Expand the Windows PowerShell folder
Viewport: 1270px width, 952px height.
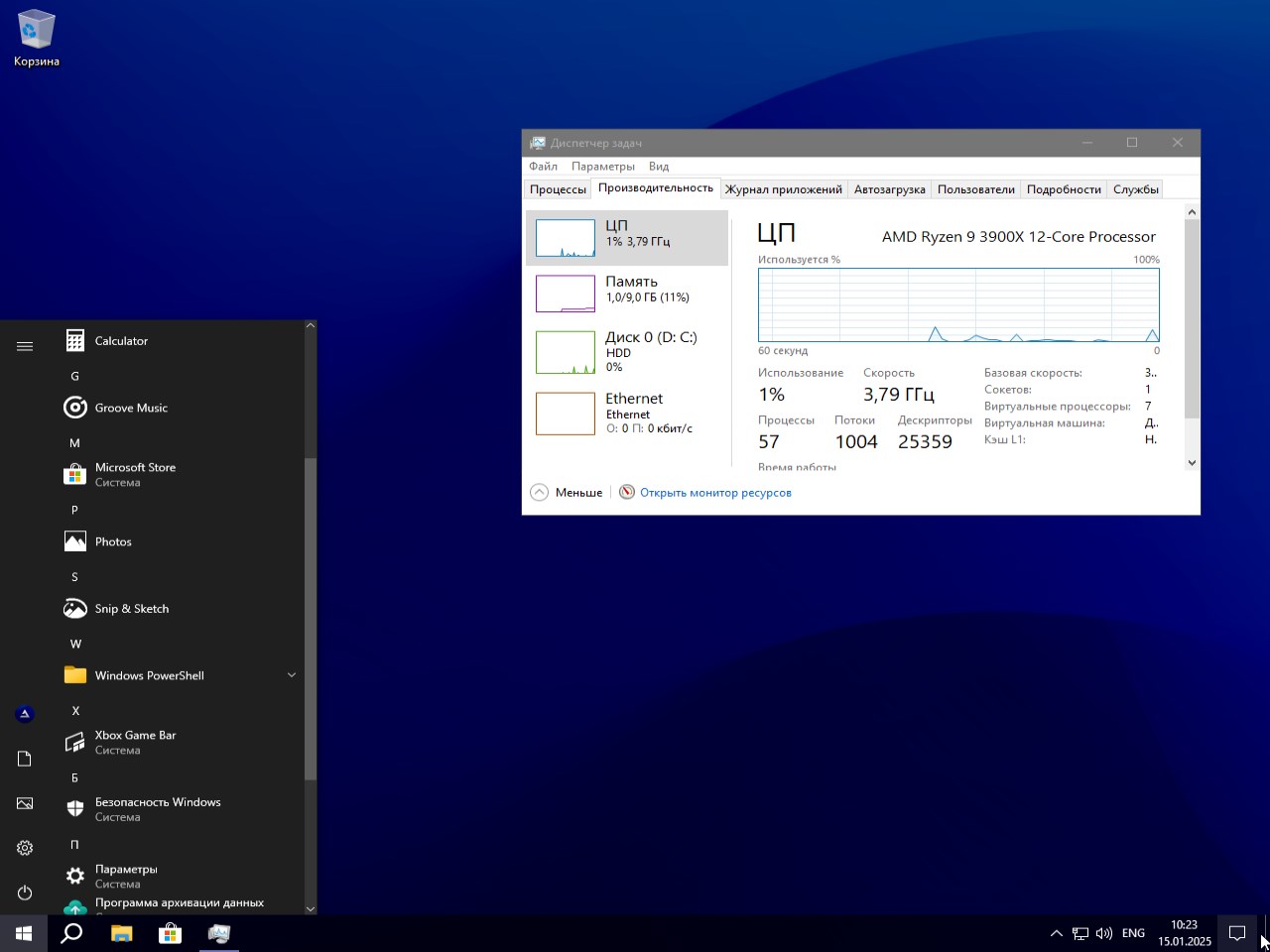(x=292, y=675)
